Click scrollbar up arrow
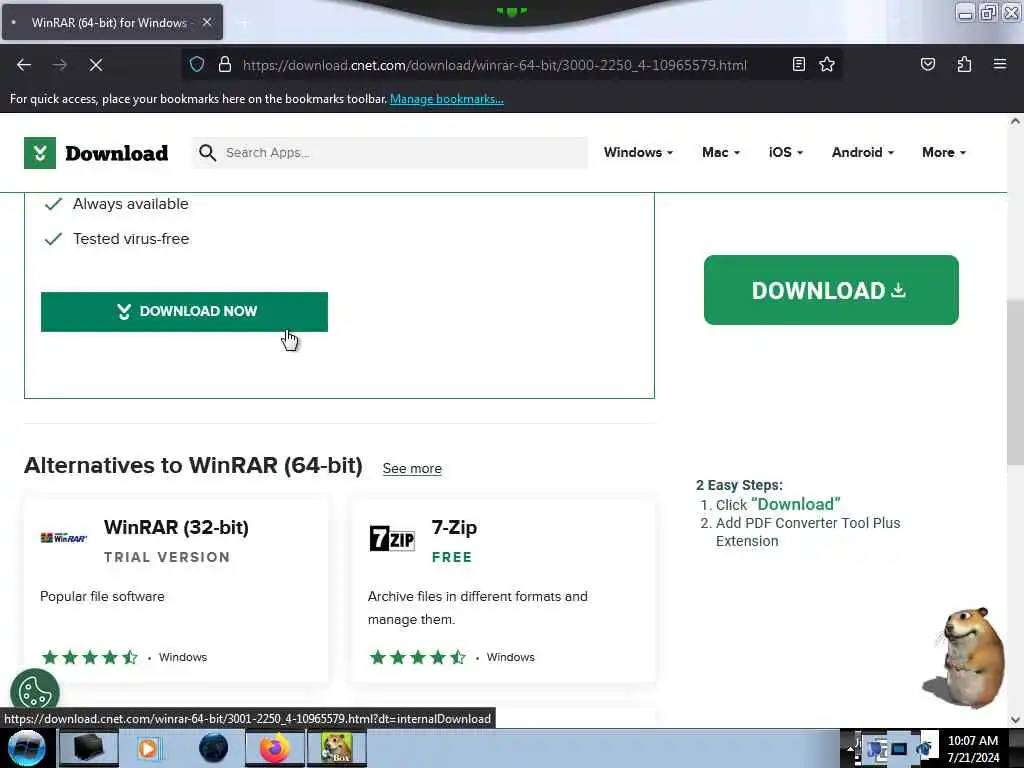 [1015, 121]
